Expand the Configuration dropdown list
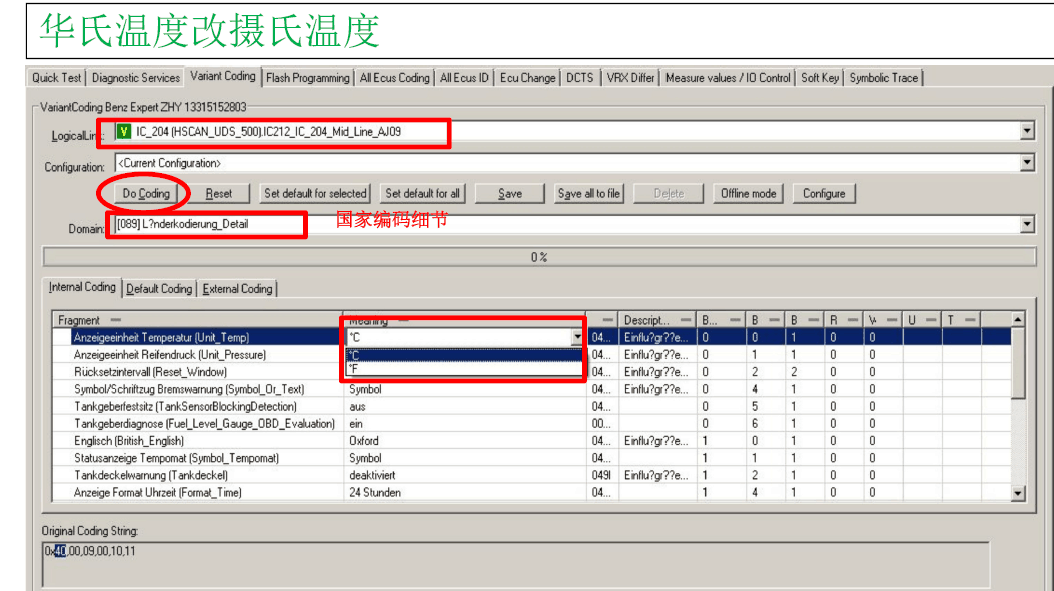Image resolution: width=1054 pixels, height=591 pixels. pos(1027,163)
